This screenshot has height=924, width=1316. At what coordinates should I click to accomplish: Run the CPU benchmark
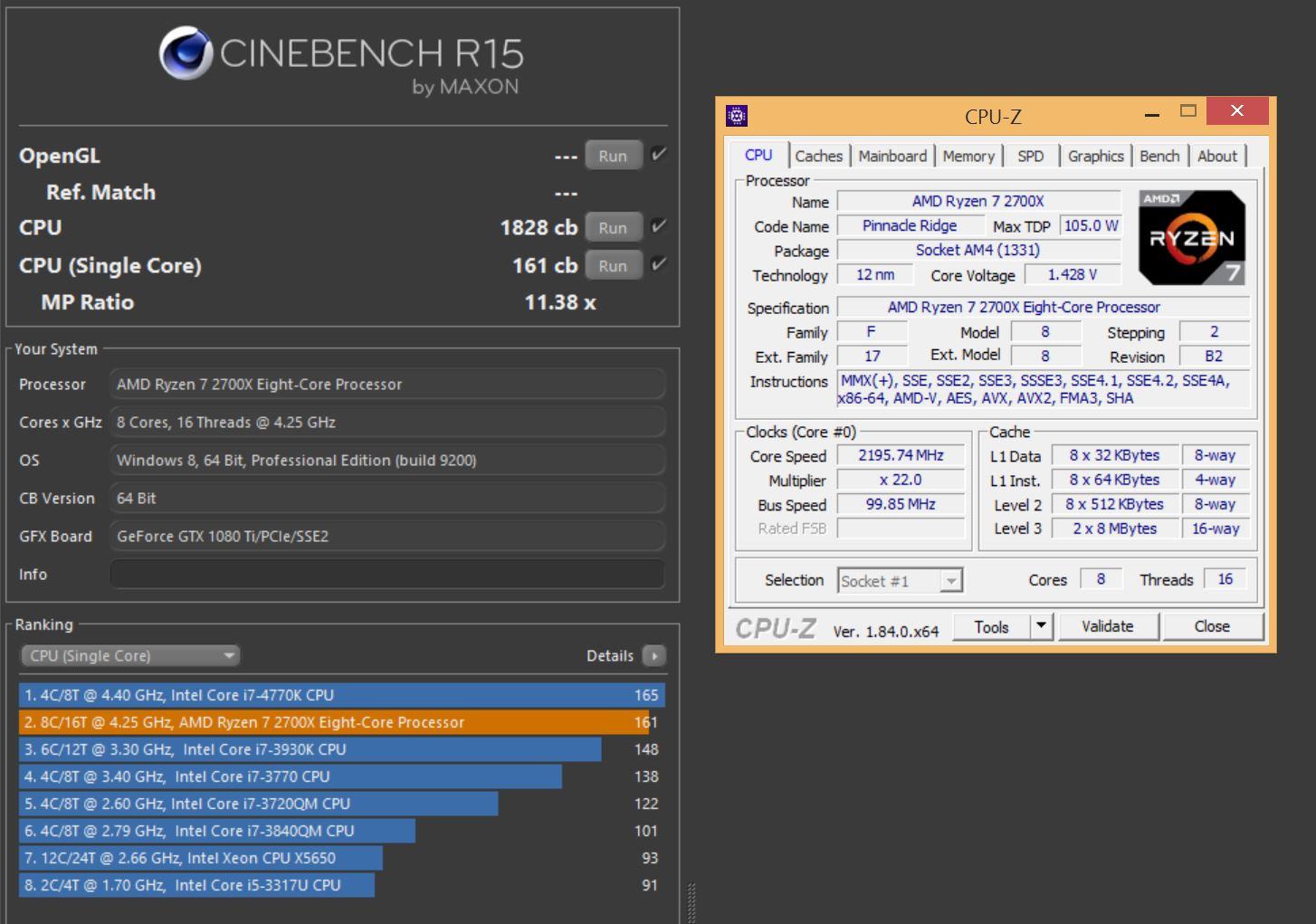613,227
